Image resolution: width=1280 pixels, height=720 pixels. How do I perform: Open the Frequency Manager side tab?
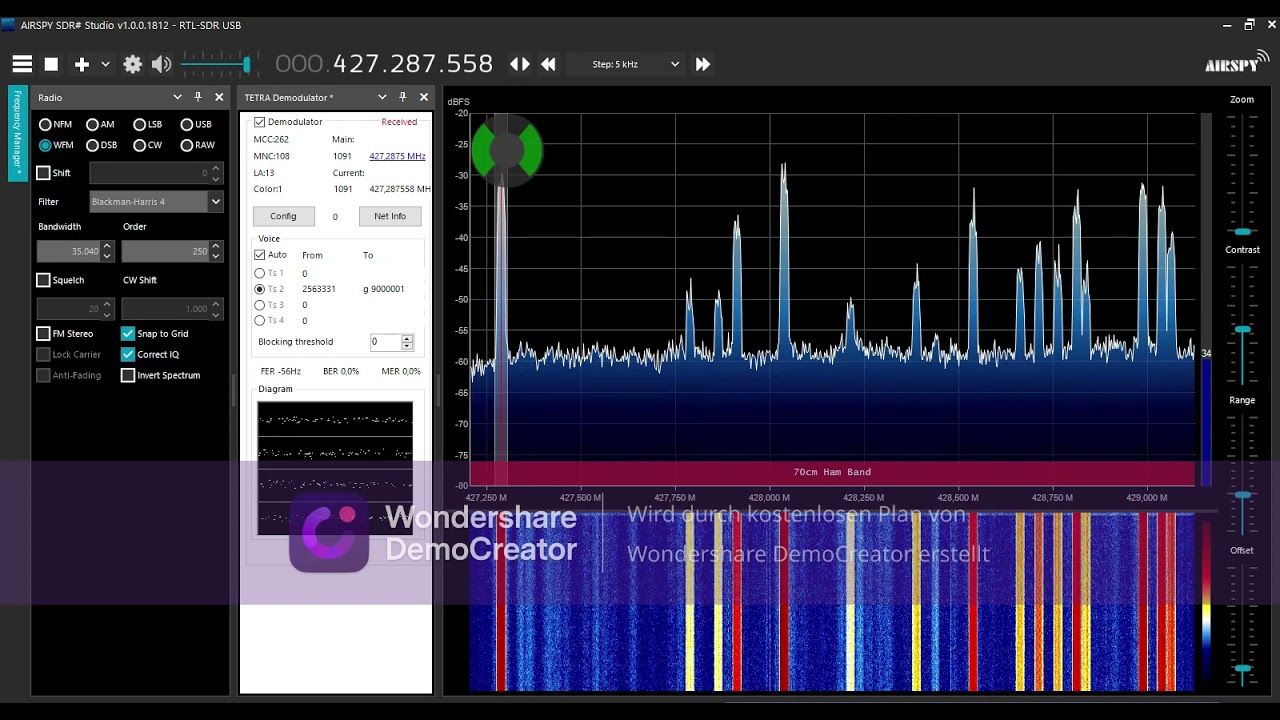[x=17, y=133]
